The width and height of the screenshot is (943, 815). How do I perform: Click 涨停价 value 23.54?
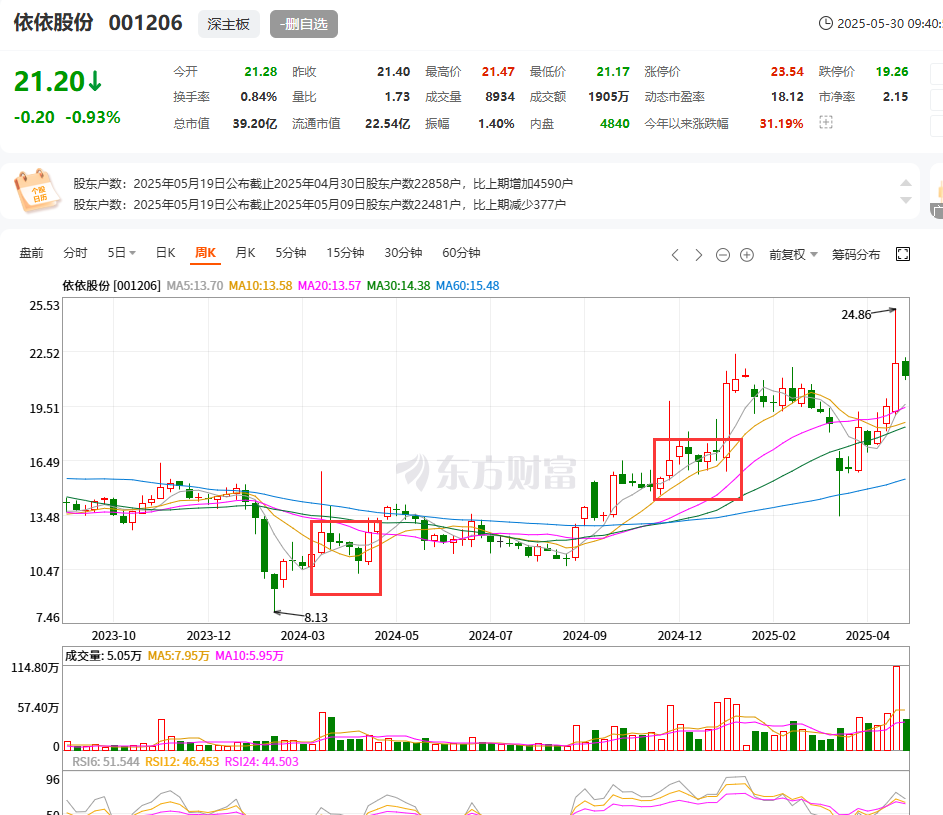[x=787, y=72]
